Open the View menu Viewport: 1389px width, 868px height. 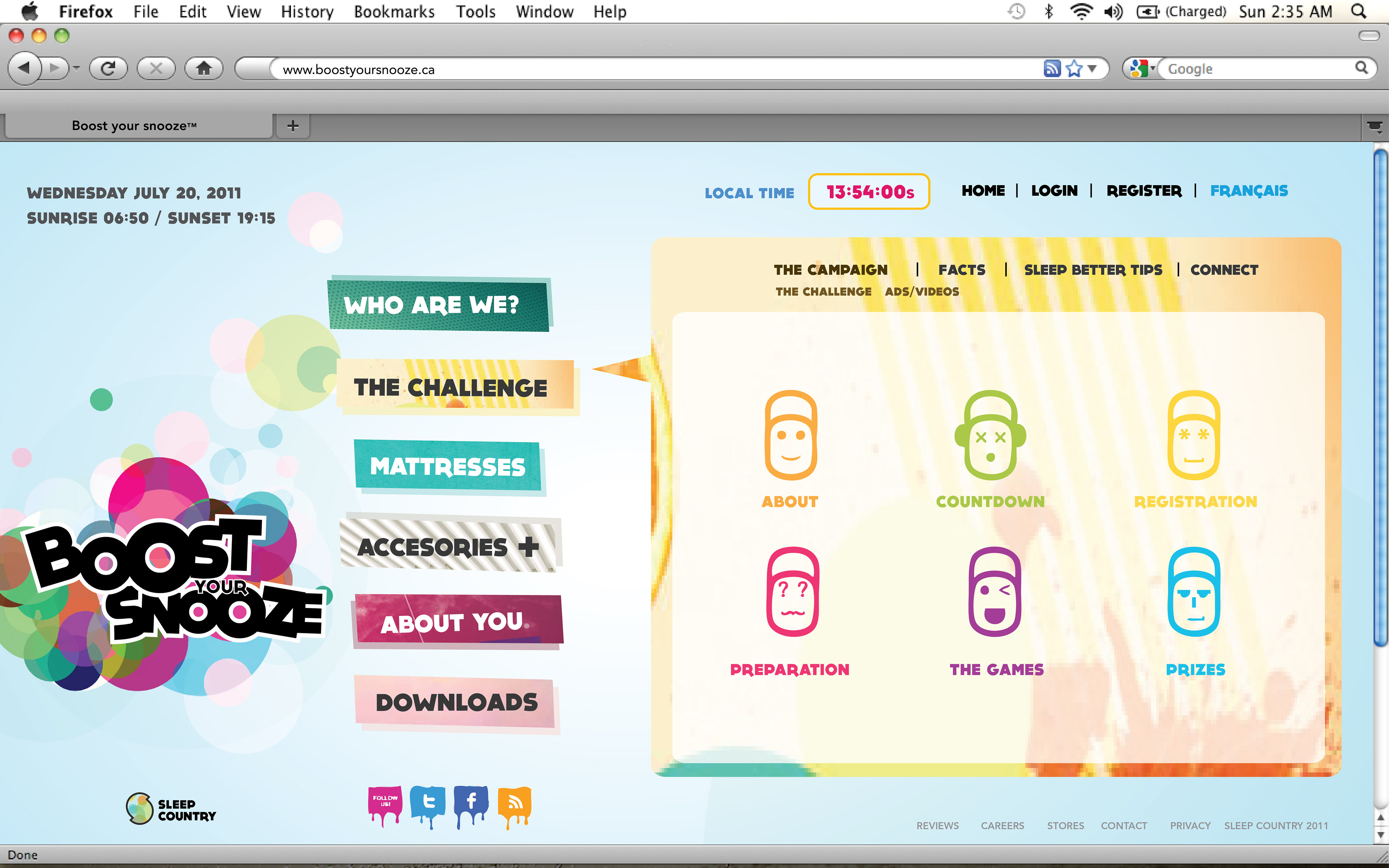(x=244, y=12)
